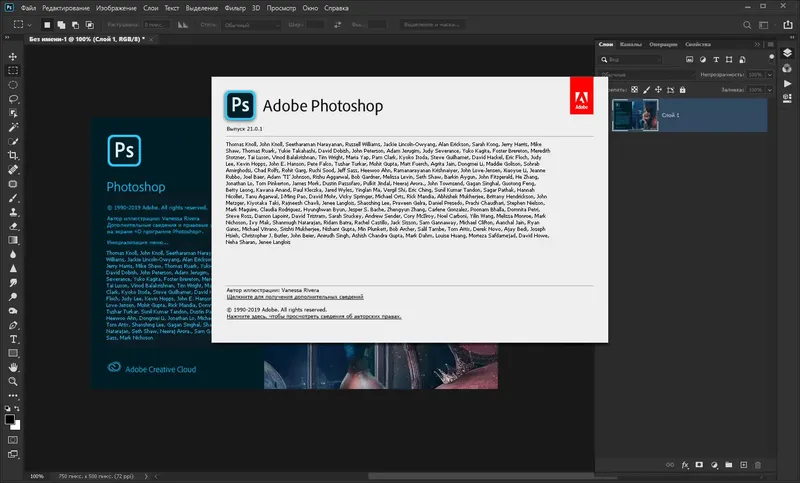800x483 pixels.
Task: Toggle pixel layer filter in Layers panel
Action: click(689, 60)
